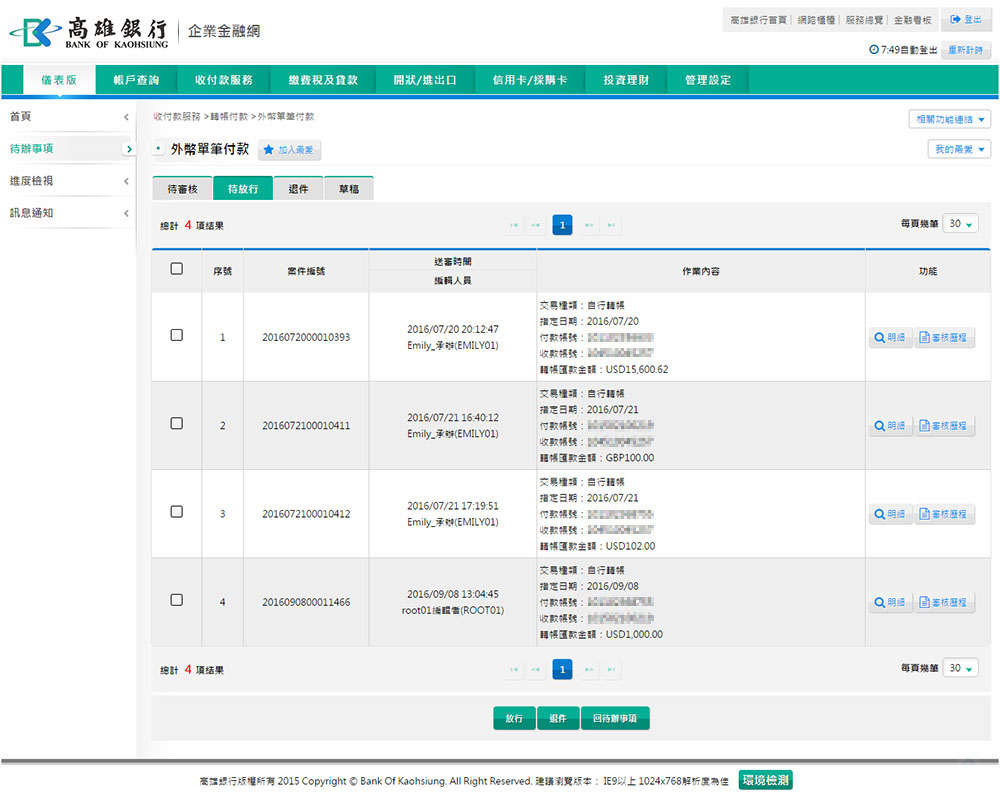Open 明細 magnifier for case 2016072100010411
This screenshot has height=802, width=1000.
click(x=889, y=426)
